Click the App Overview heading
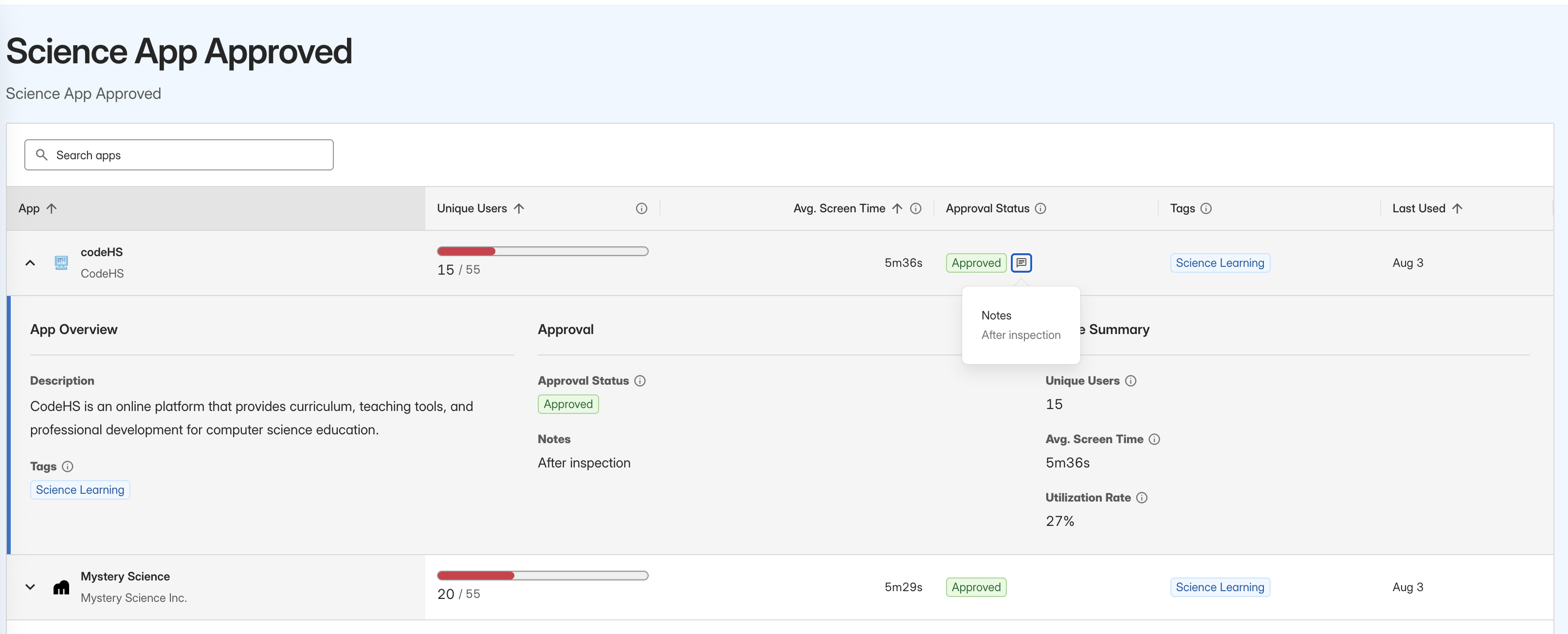Viewport: 1568px width, 634px height. (73, 330)
